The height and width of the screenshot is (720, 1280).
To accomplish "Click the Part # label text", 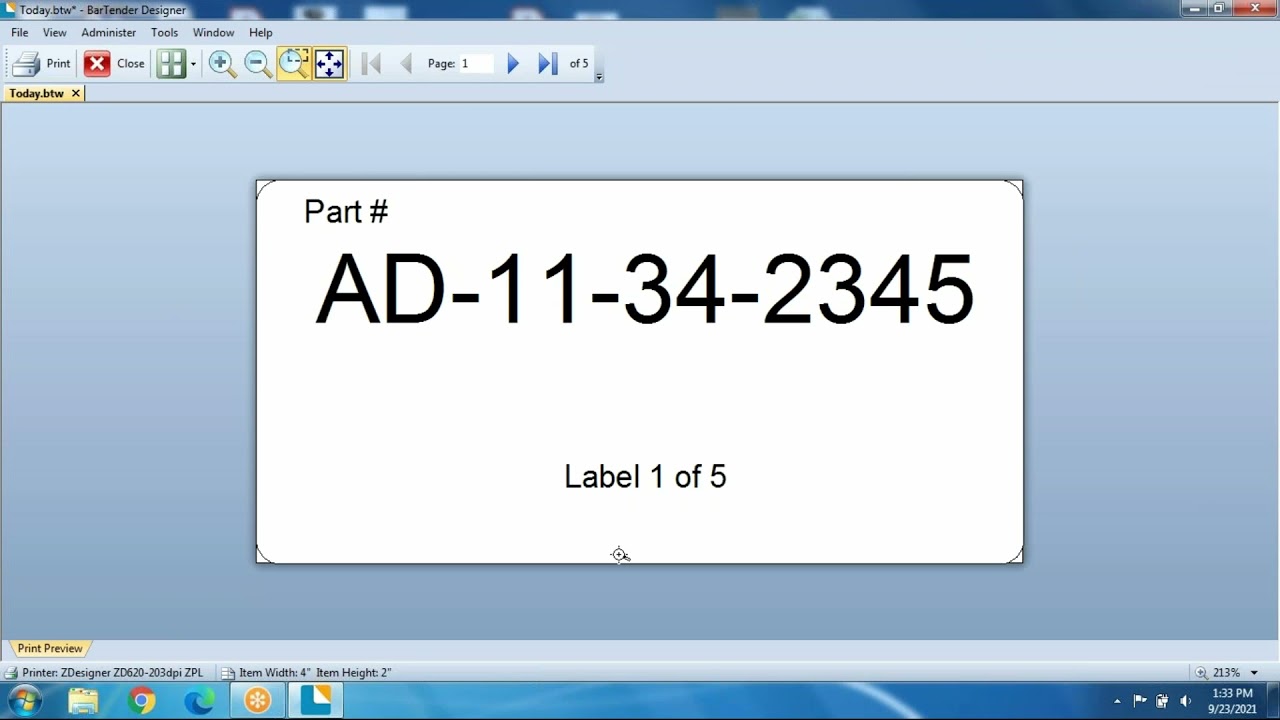I will coord(346,211).
